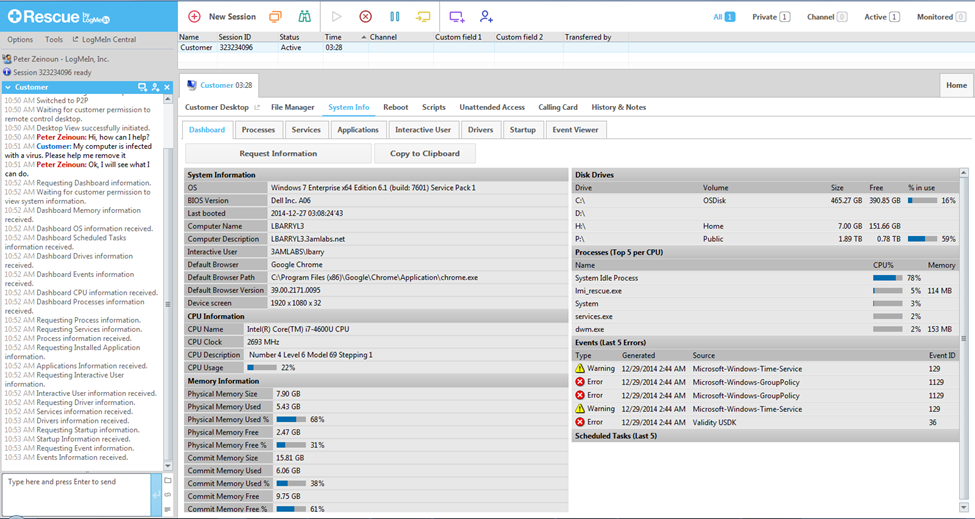The height and width of the screenshot is (519, 975).
Task: Filter sessions by Channel
Action: 826,17
